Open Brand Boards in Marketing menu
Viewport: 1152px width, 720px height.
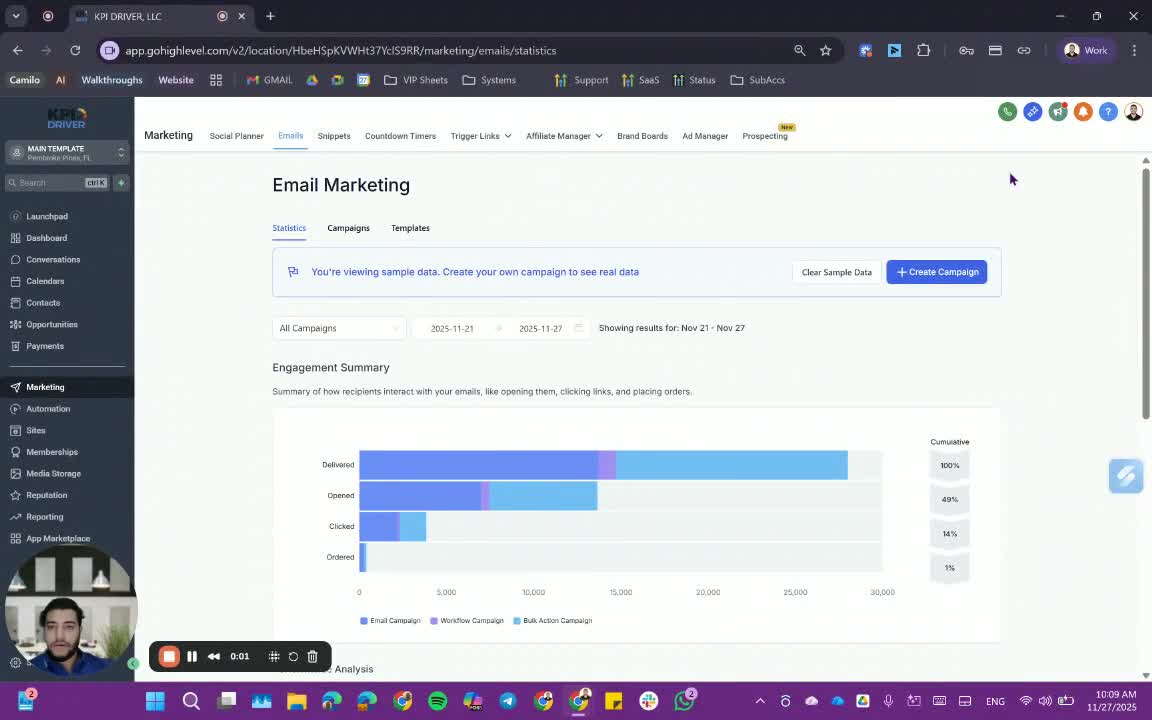point(642,136)
